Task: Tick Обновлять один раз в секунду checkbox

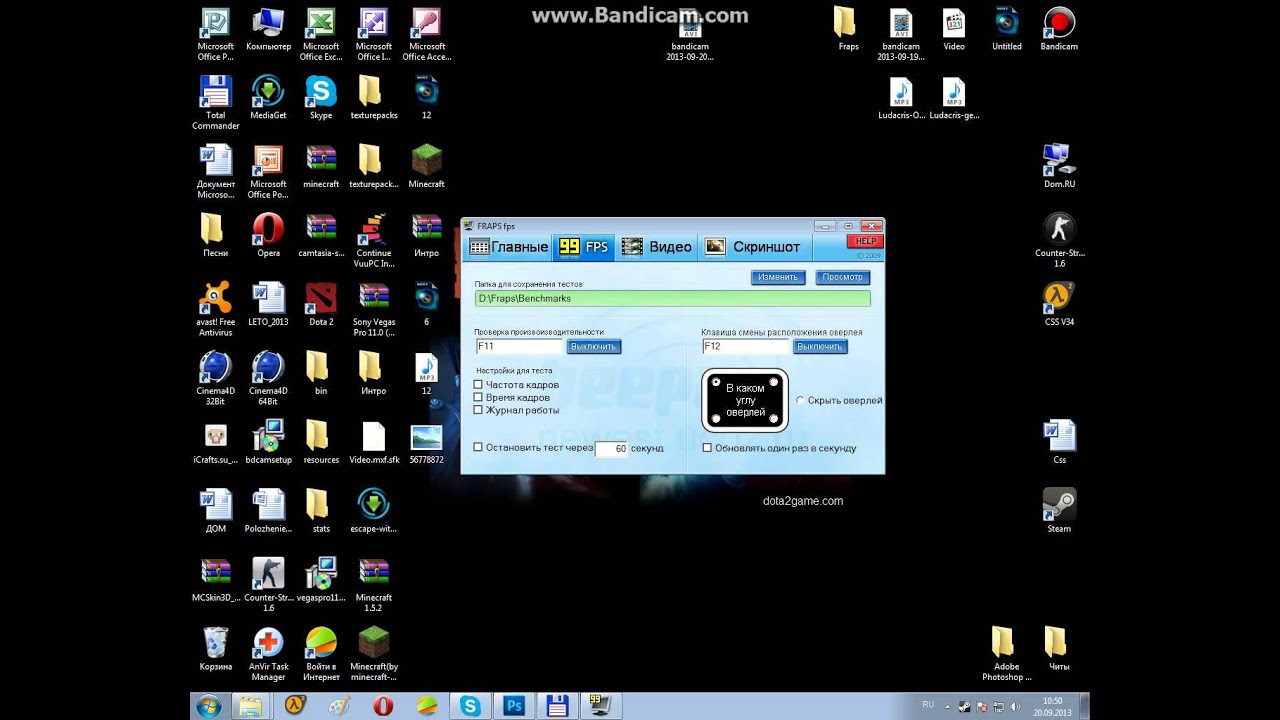Action: 707,448
